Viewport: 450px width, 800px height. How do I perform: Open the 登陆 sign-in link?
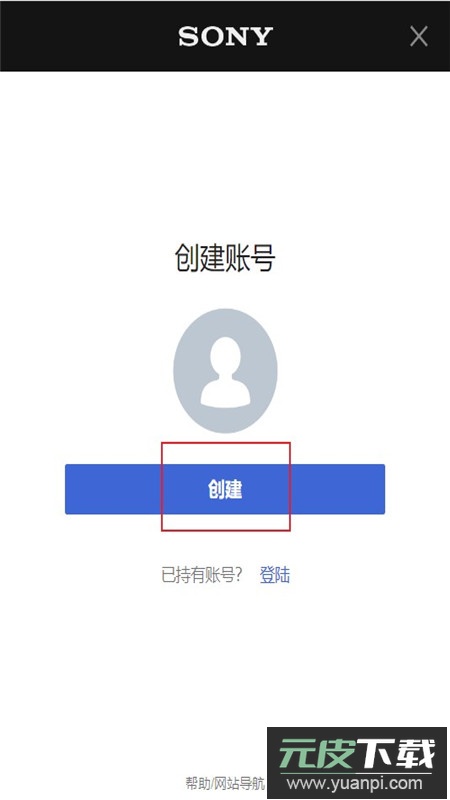click(x=274, y=575)
